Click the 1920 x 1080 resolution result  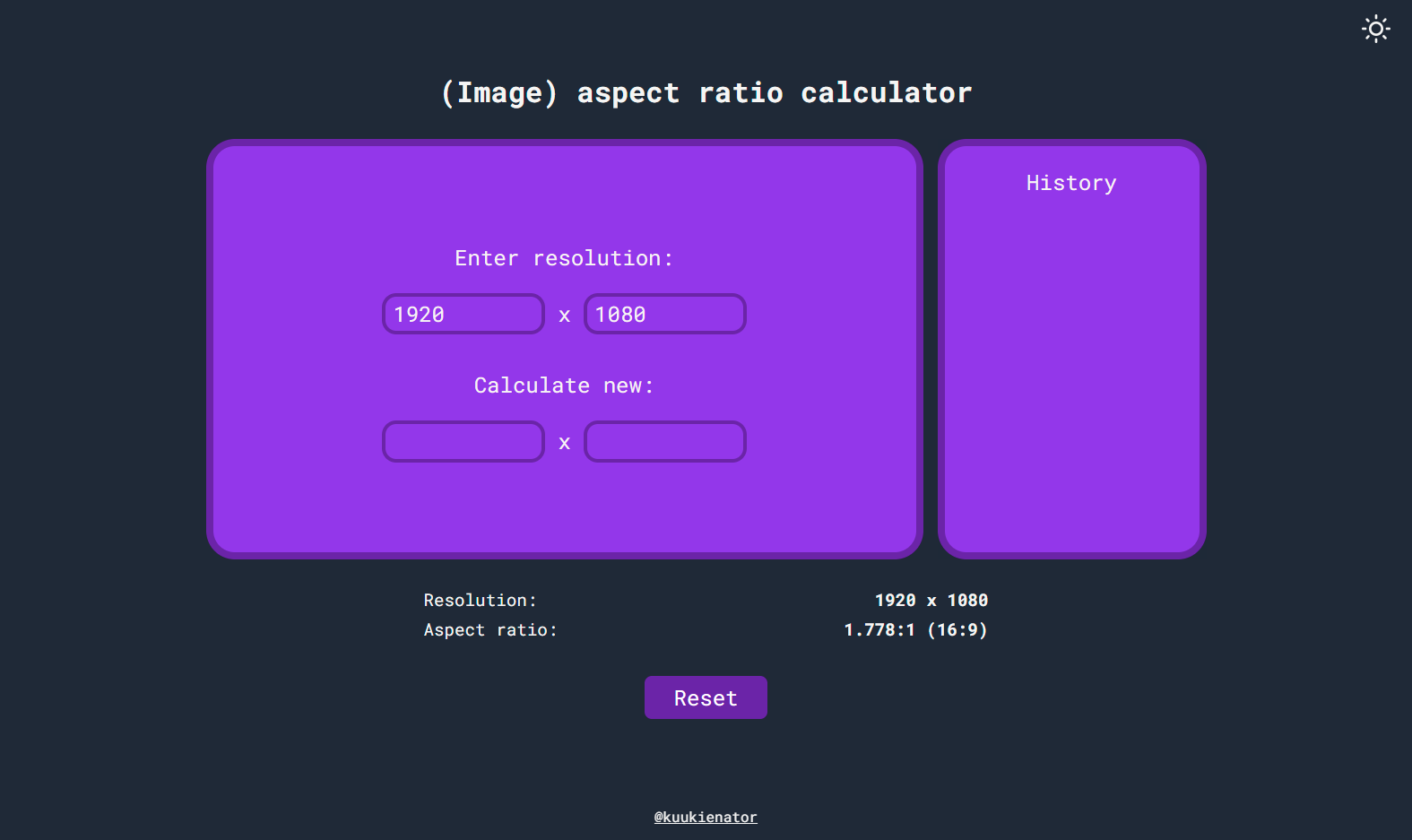point(931,600)
